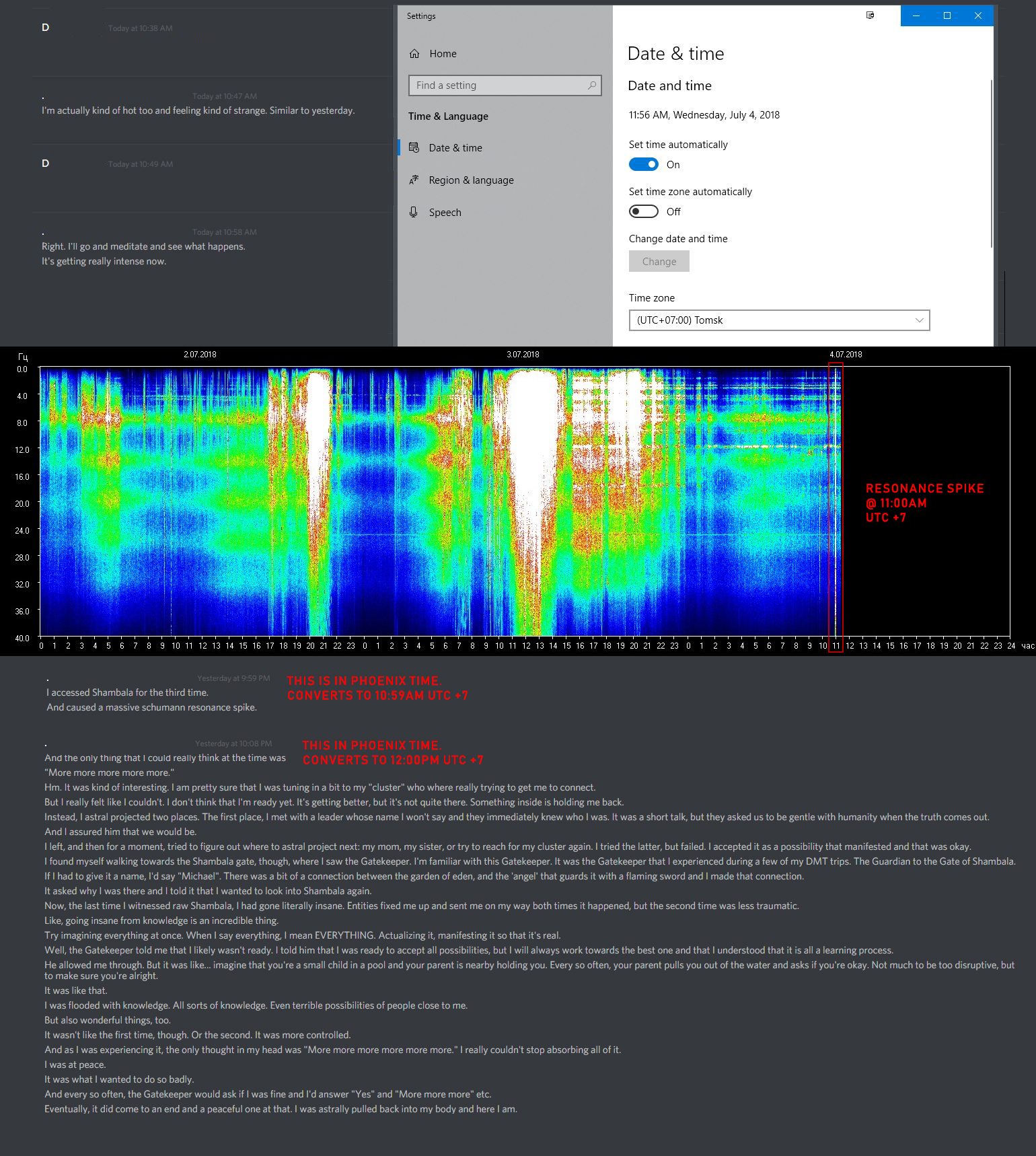Screen dimensions: 1036x1156
Task: Click the line 'It was like that.'
Action: pyautogui.click(x=76, y=990)
